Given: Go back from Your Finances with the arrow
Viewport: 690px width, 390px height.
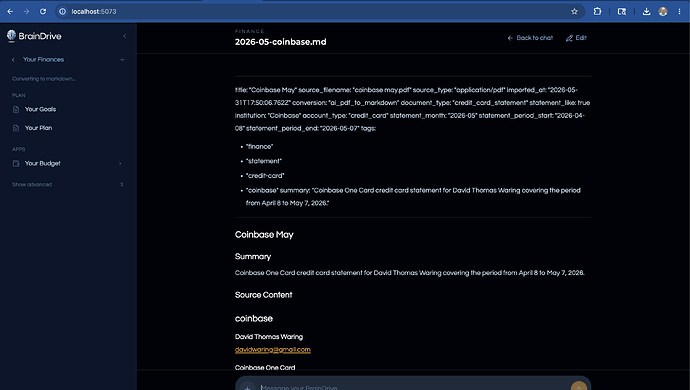Looking at the screenshot, I should pyautogui.click(x=13, y=59).
